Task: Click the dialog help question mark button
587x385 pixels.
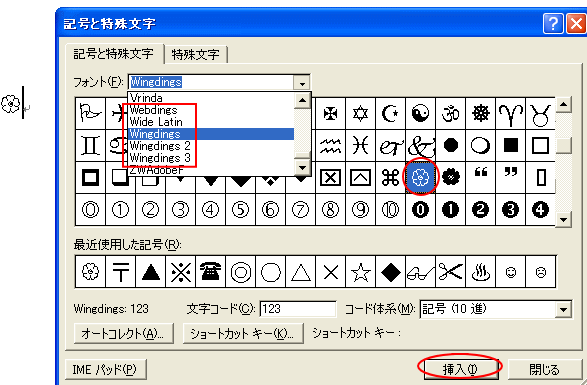Action: click(x=553, y=24)
